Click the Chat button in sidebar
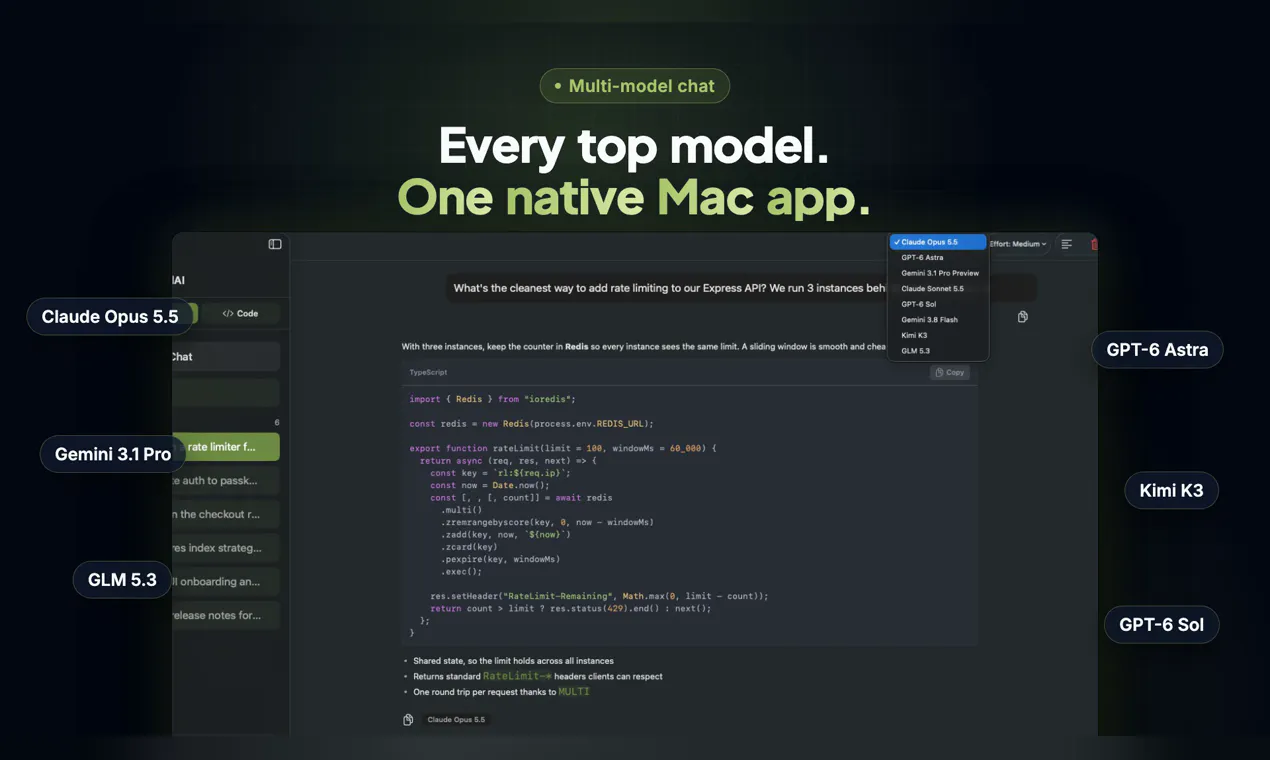The height and width of the screenshot is (760, 1270). click(226, 357)
